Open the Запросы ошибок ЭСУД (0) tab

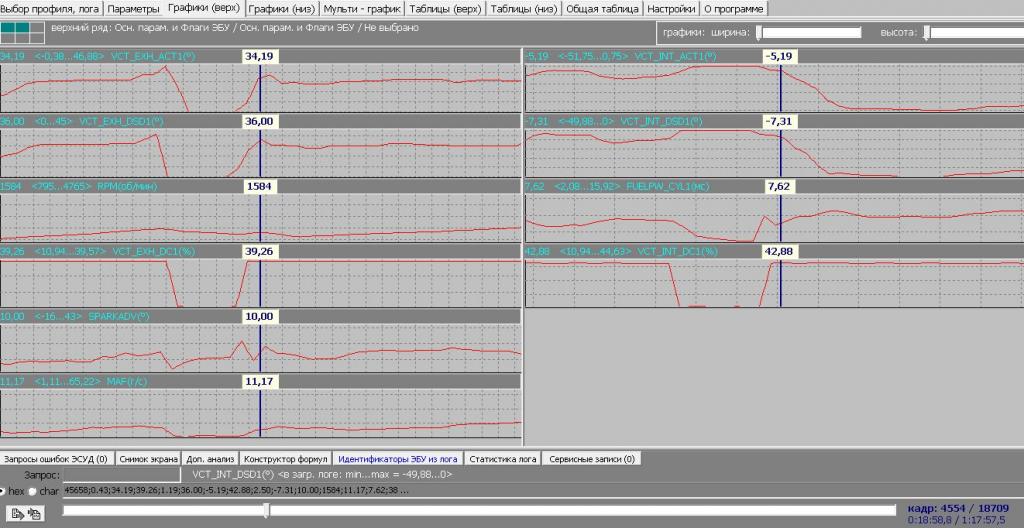(57, 459)
